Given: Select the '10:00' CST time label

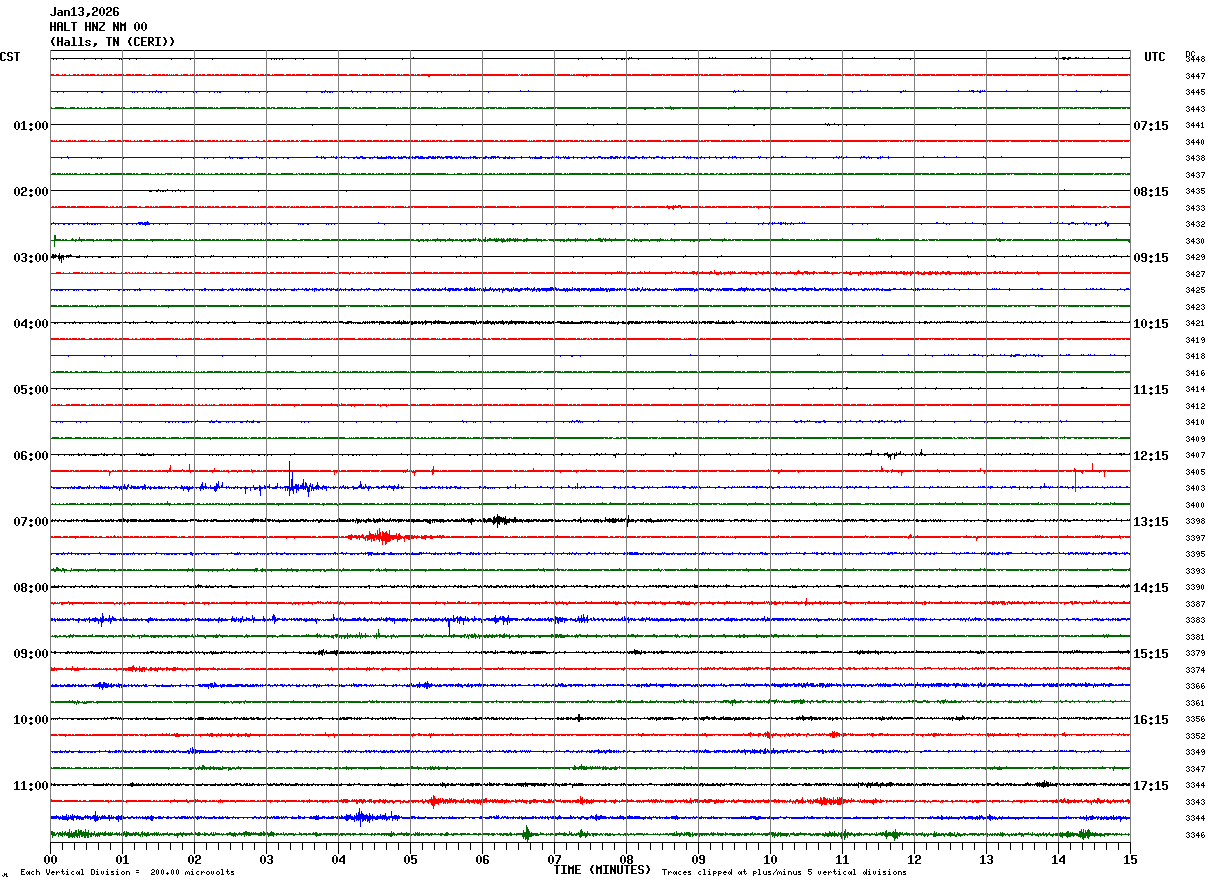Looking at the screenshot, I should (x=31, y=720).
